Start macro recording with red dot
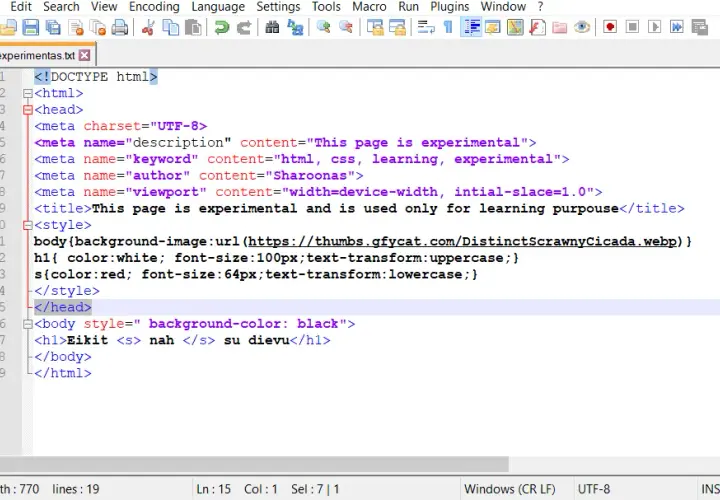Screen dimensions: 720x500 (x=610, y=28)
